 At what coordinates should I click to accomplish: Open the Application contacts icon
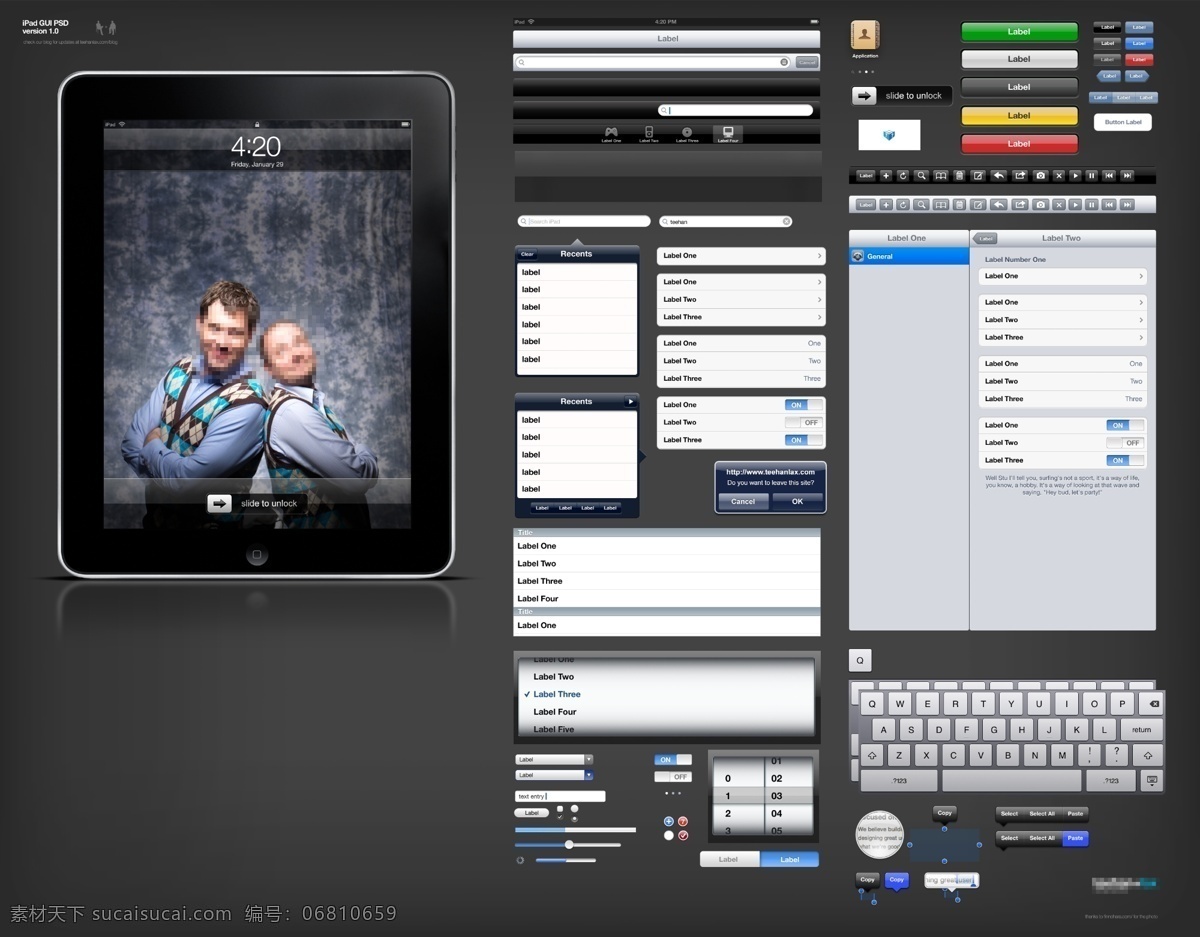(x=865, y=35)
